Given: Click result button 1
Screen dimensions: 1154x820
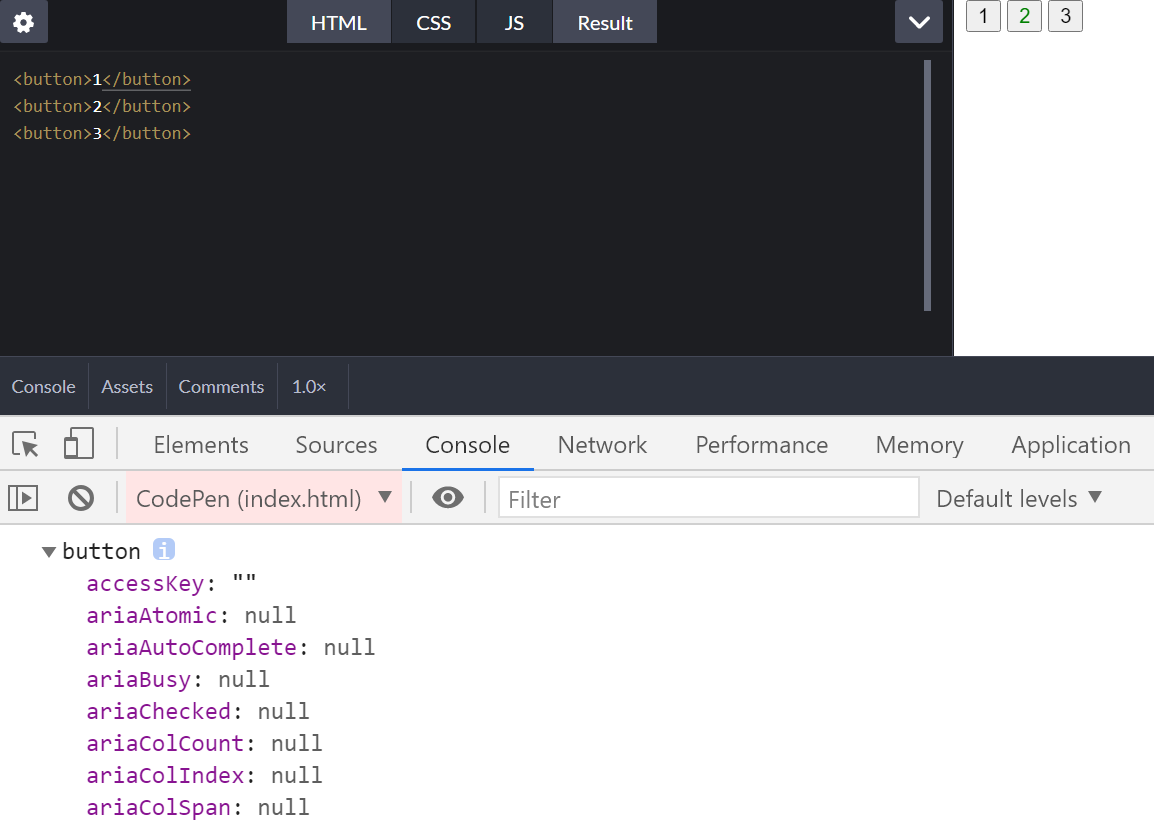Looking at the screenshot, I should coord(983,16).
